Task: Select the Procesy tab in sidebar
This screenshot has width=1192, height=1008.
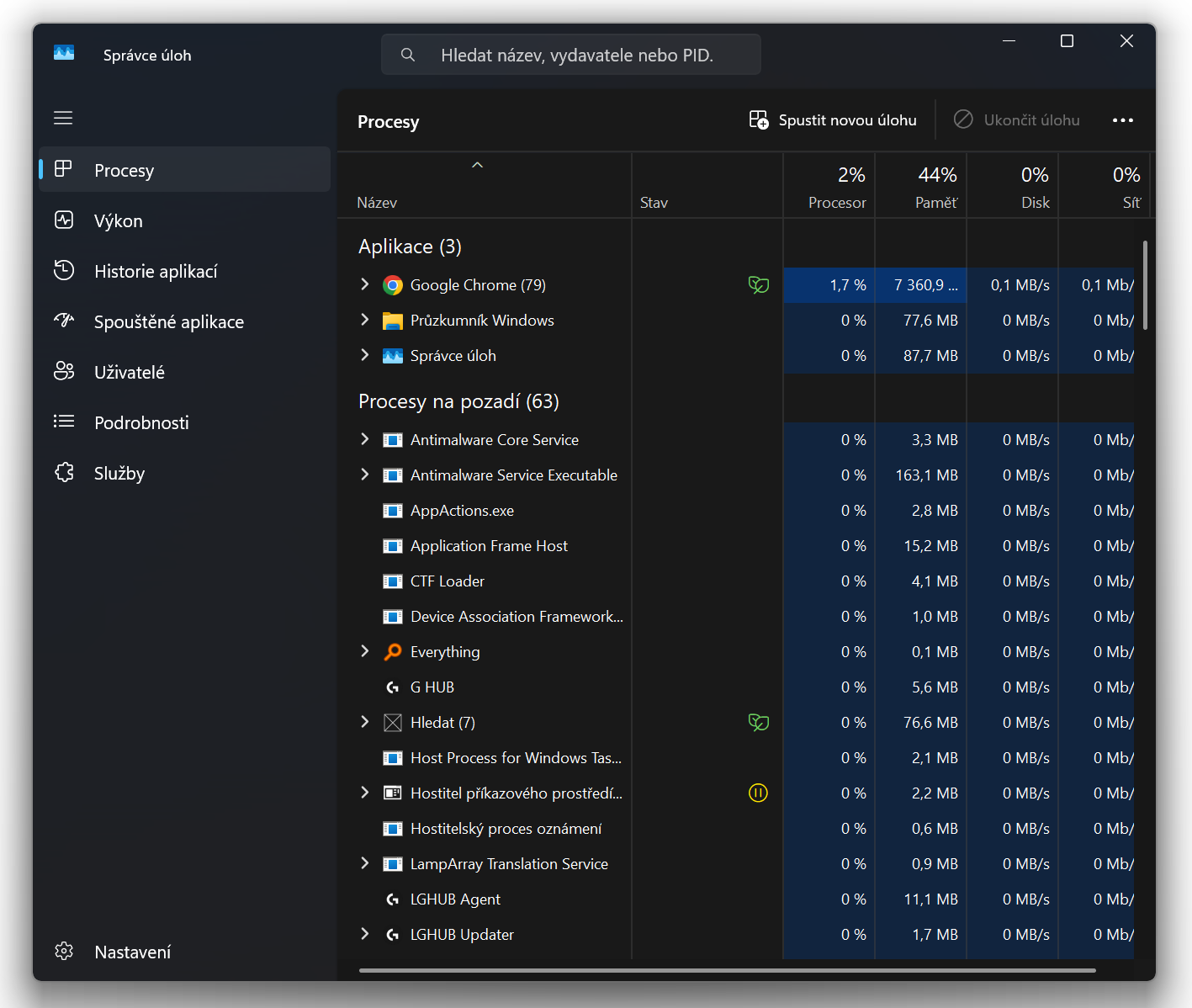Action: (x=124, y=170)
